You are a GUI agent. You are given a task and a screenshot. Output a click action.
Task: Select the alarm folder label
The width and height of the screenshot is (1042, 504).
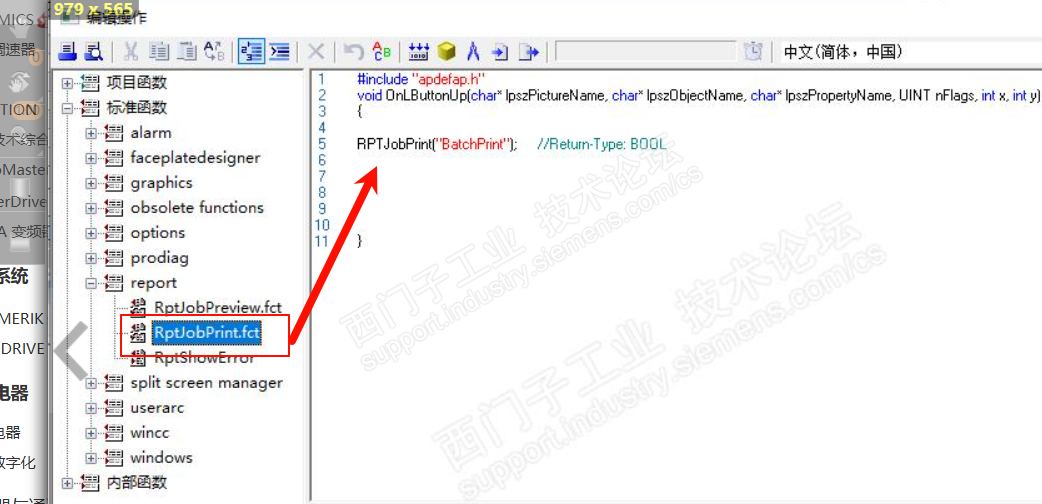click(x=151, y=133)
